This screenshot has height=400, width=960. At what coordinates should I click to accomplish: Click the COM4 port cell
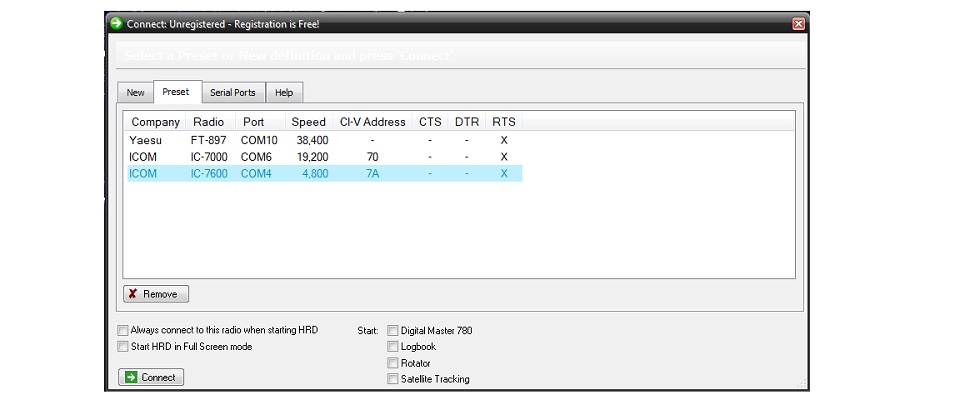(256, 173)
